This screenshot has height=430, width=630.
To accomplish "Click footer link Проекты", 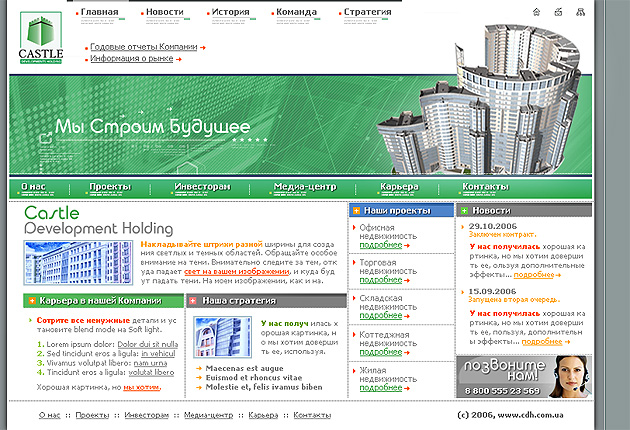I will (92, 415).
